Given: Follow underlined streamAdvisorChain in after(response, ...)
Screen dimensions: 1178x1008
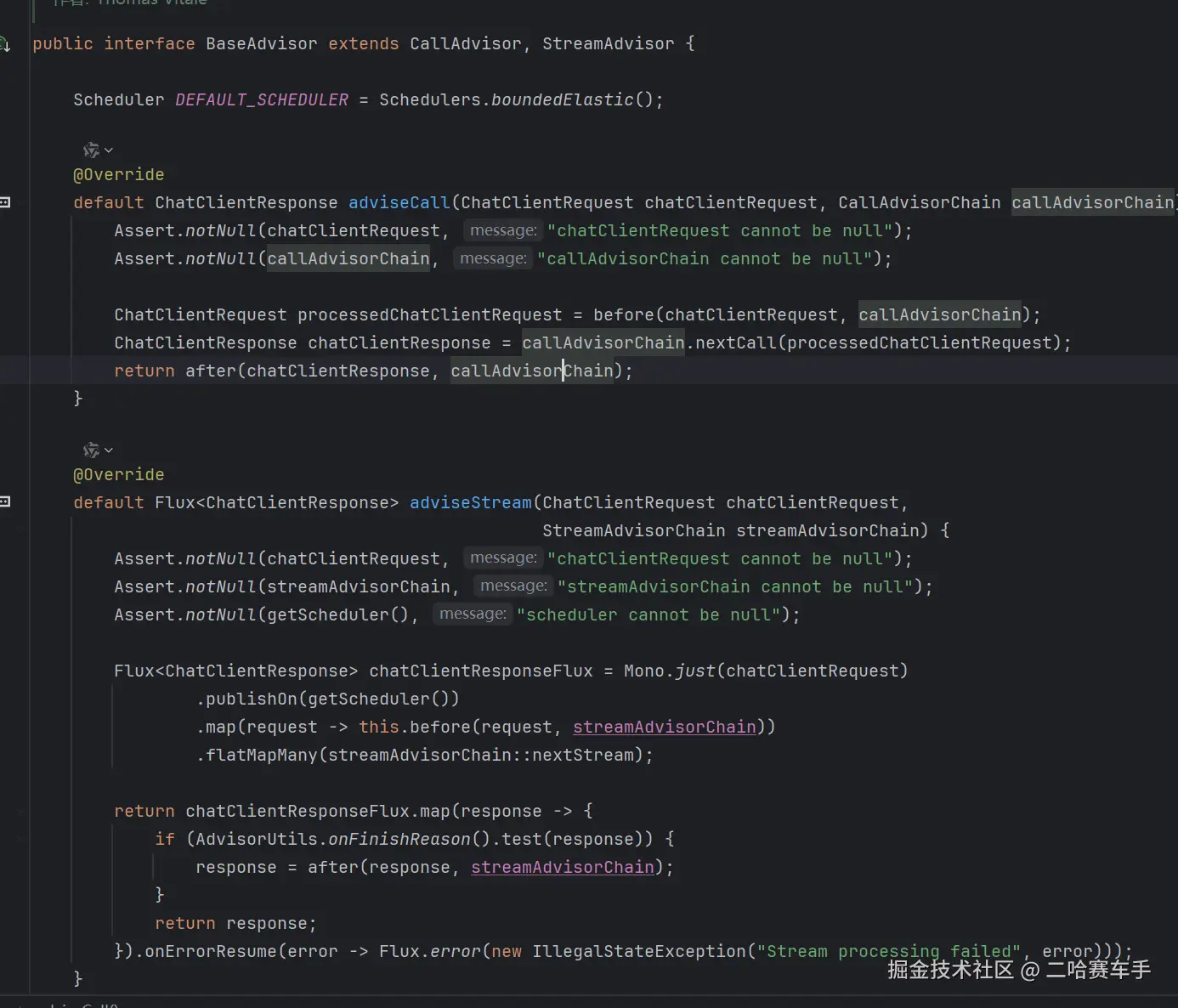Looking at the screenshot, I should click(563, 867).
